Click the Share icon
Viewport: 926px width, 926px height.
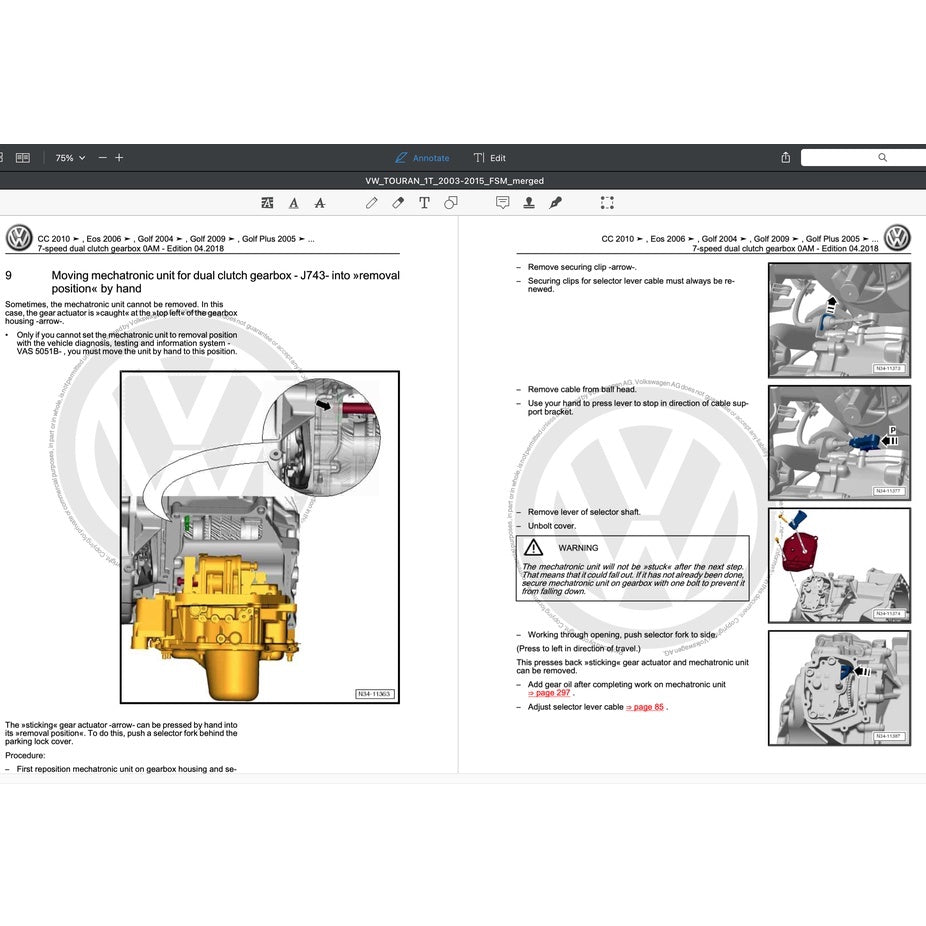[x=786, y=158]
